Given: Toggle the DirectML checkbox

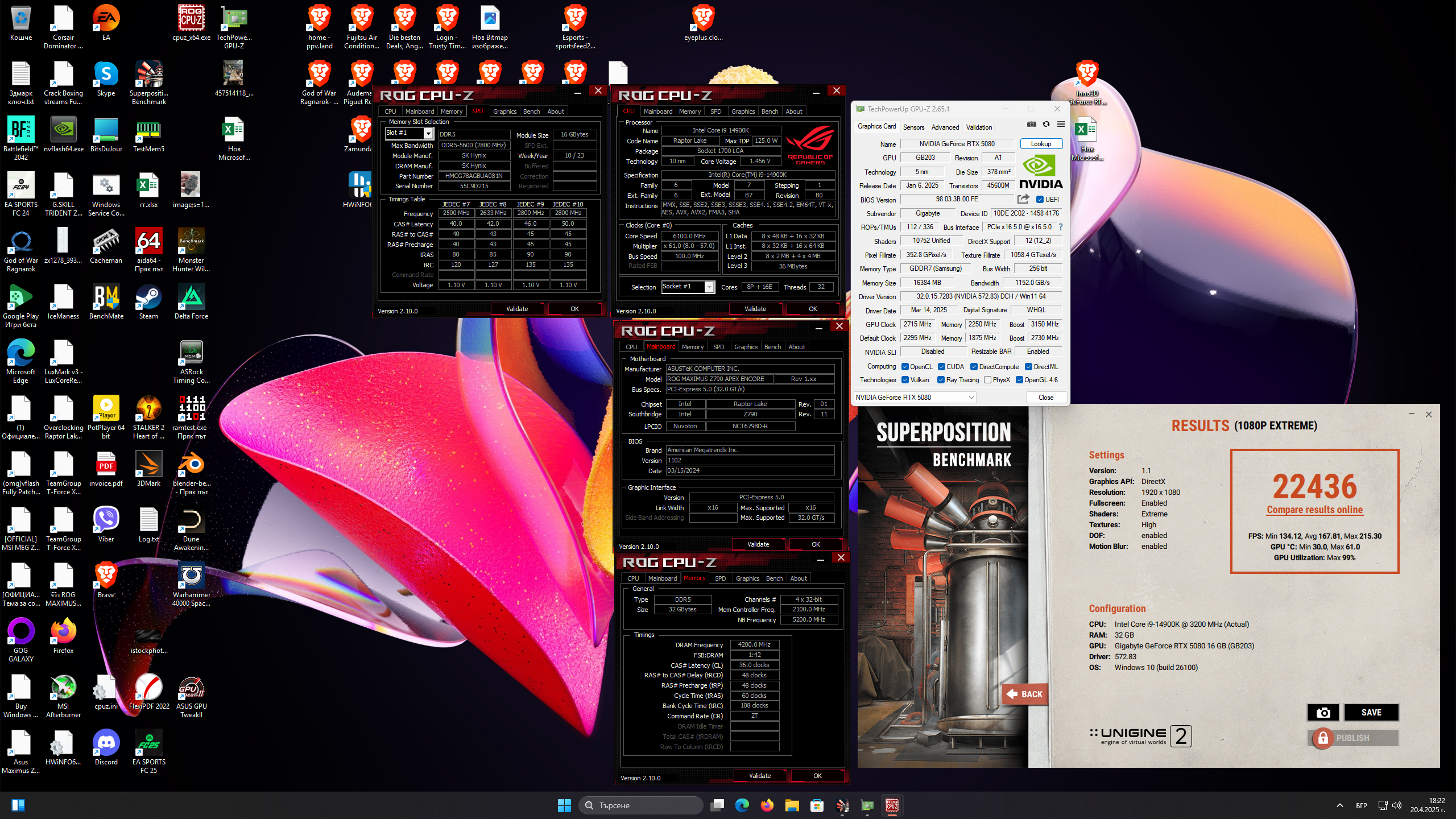Looking at the screenshot, I should (1028, 367).
